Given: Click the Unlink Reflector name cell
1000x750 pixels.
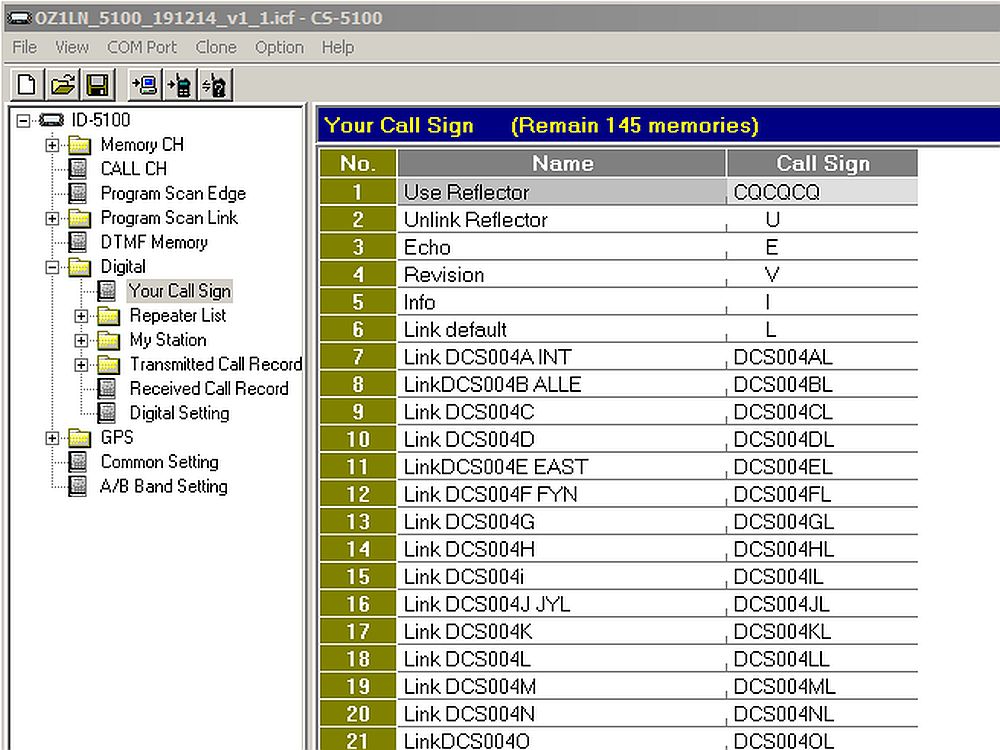Looking at the screenshot, I should click(x=562, y=219).
